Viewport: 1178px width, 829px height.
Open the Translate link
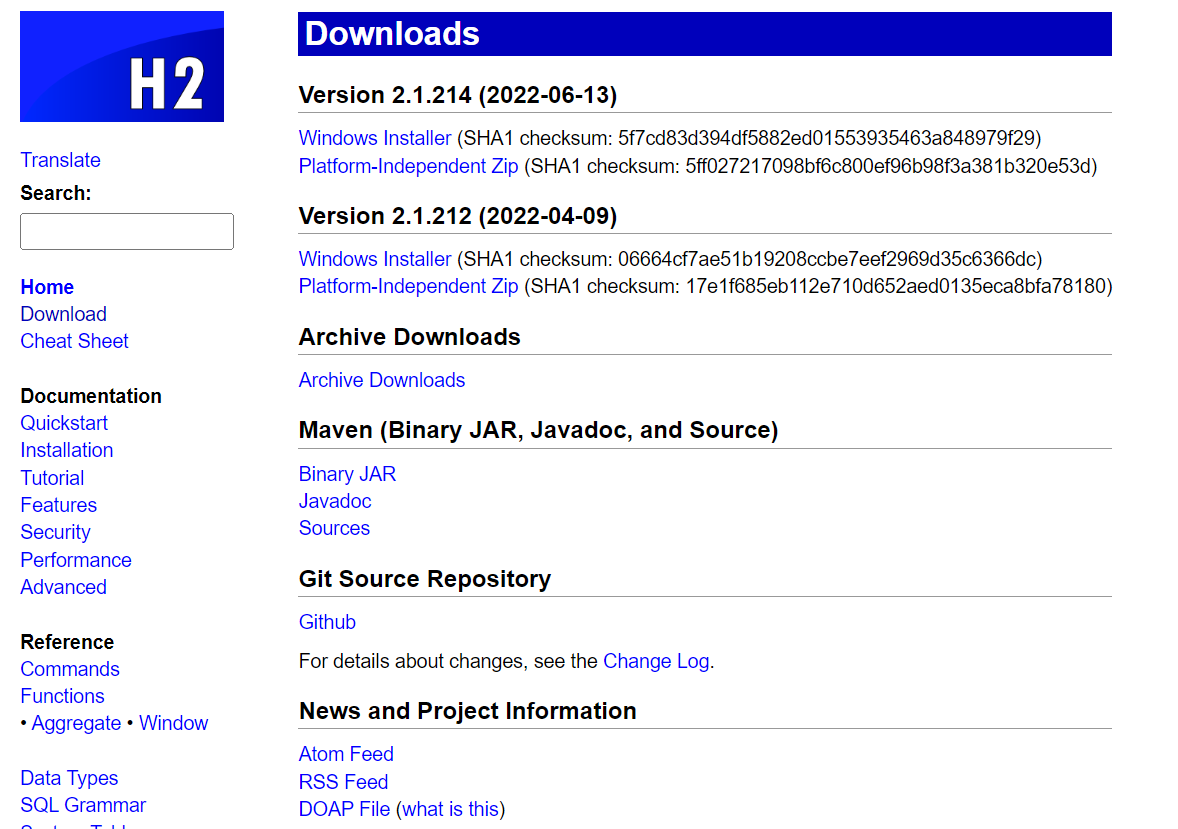pos(60,160)
